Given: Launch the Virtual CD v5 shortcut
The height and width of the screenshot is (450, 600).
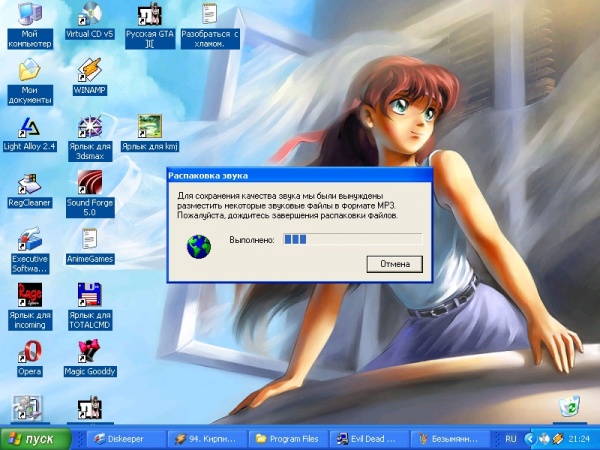Looking at the screenshot, I should click(x=90, y=21).
